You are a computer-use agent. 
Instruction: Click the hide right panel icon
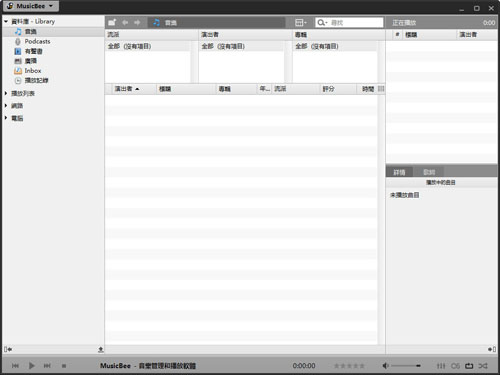point(492,349)
